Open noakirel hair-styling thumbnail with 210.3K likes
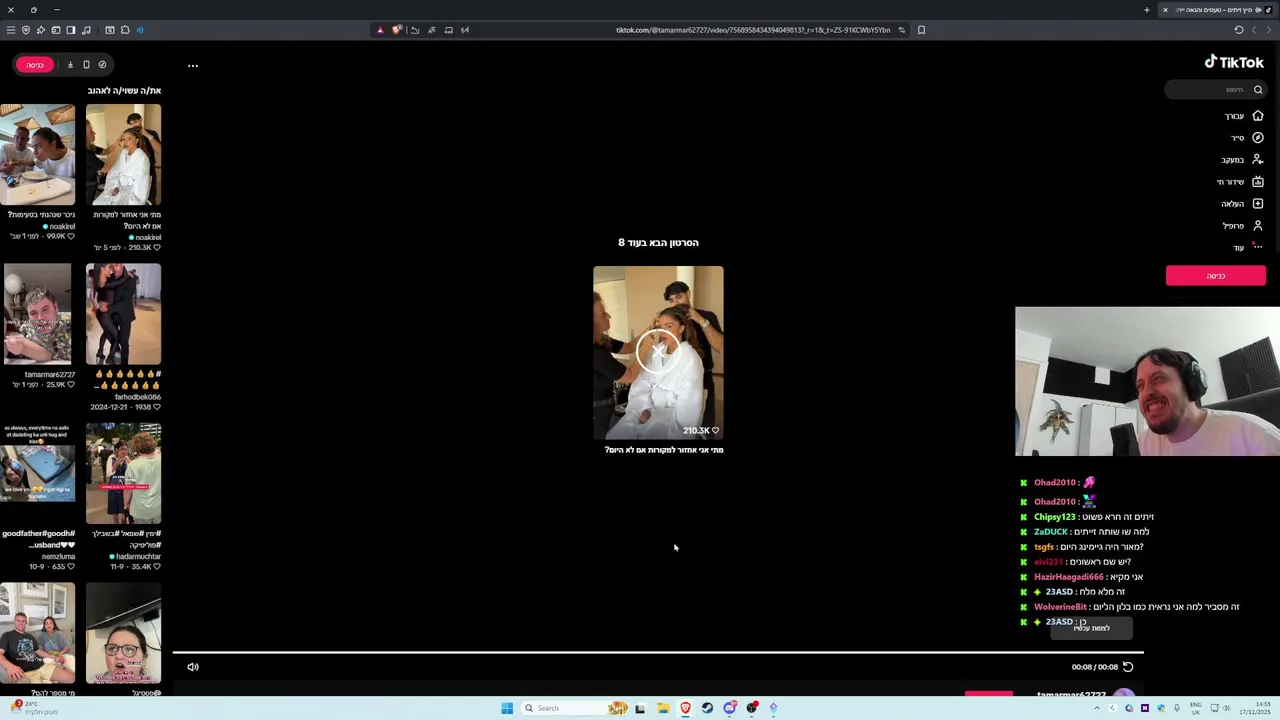Image resolution: width=1280 pixels, height=720 pixels. 123,154
